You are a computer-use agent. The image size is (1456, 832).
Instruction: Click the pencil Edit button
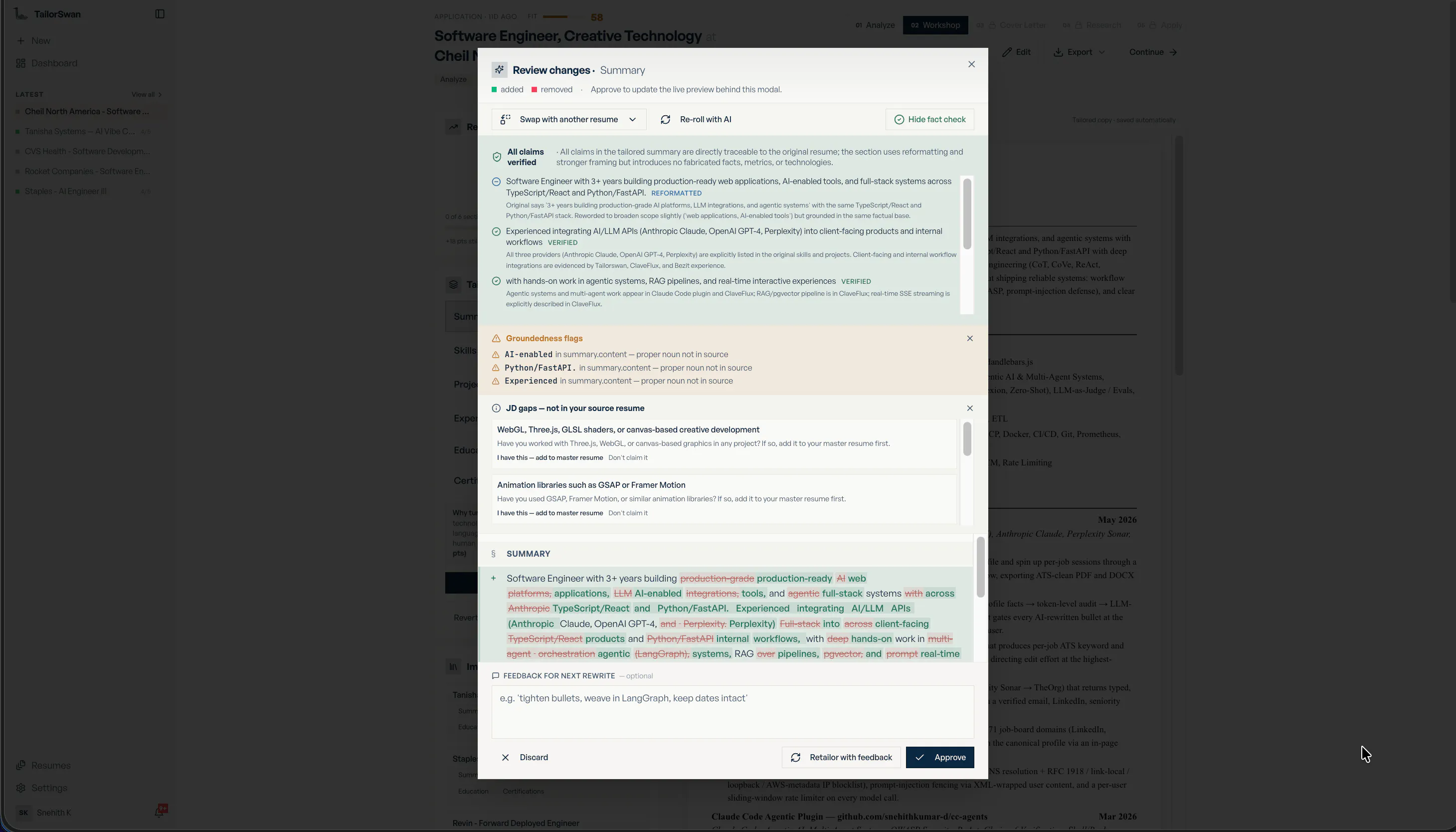coord(1016,52)
